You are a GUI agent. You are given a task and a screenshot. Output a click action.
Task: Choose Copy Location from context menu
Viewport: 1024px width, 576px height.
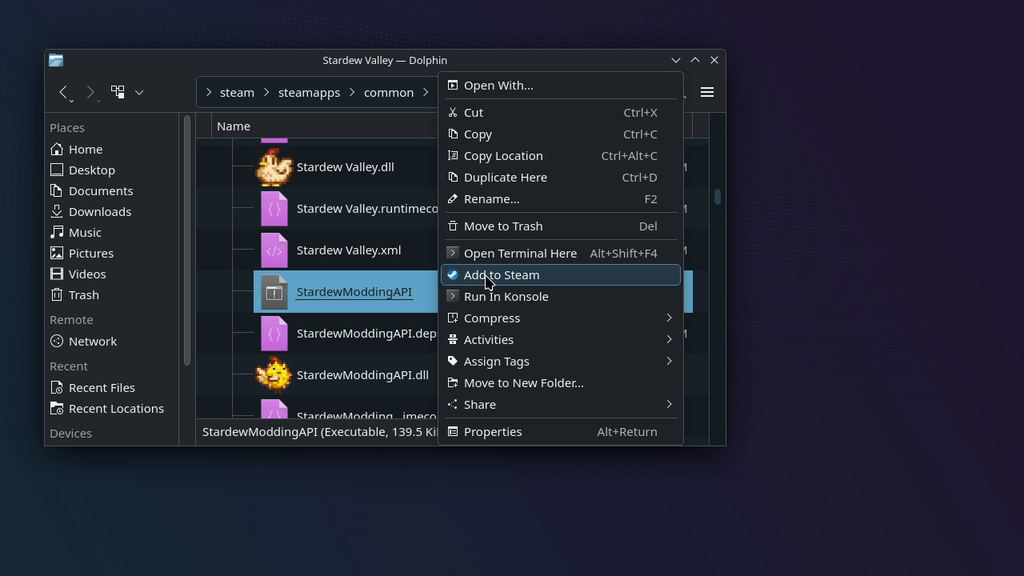pyautogui.click(x=560, y=155)
